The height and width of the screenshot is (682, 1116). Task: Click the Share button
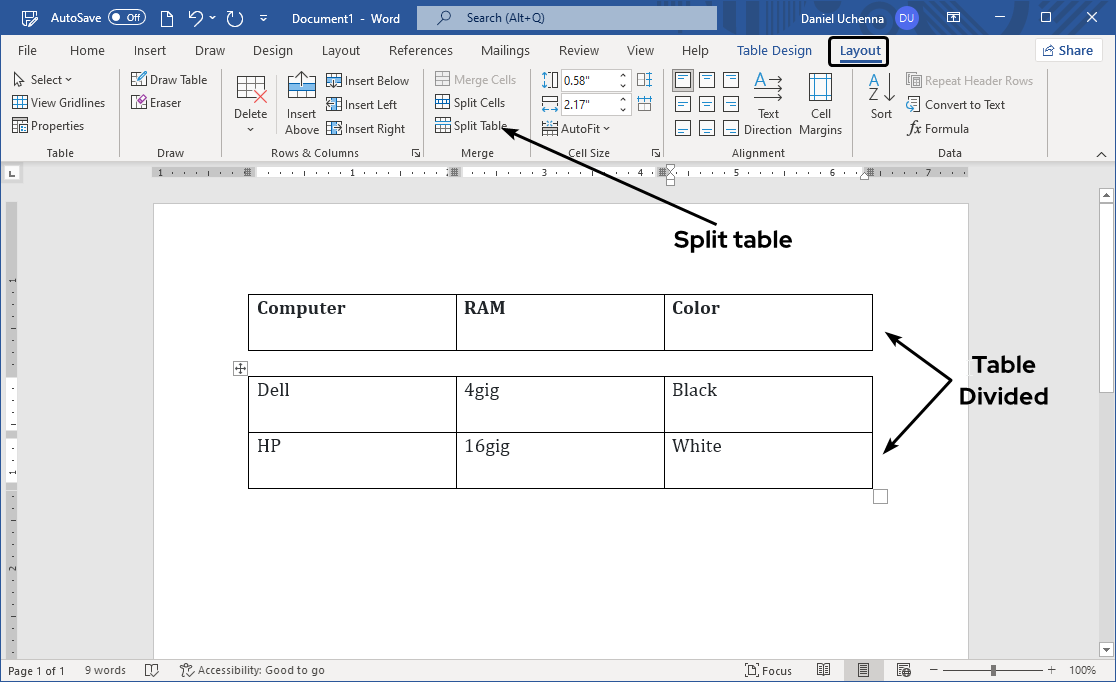(1068, 50)
